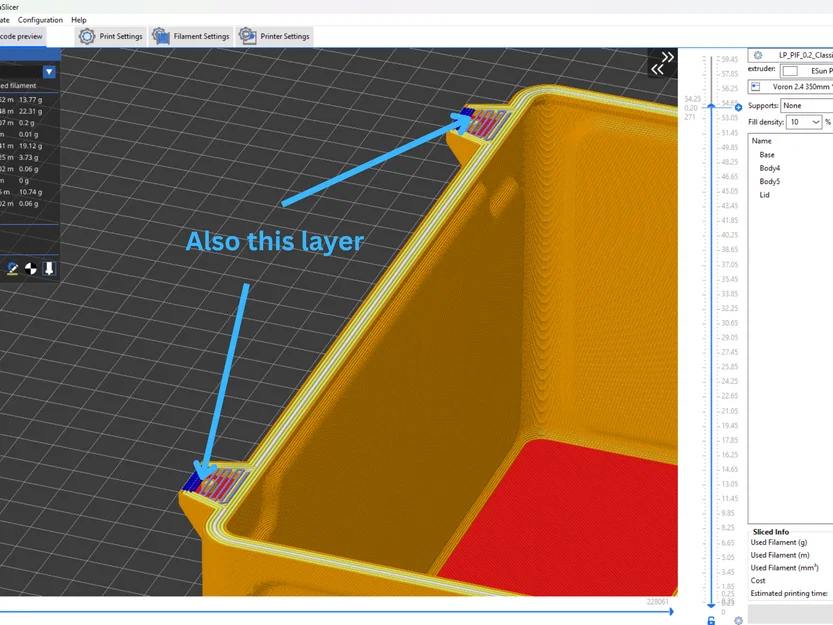Screen dimensions: 833x625
Task: Toggle the tool marker visibility icon in legend
Action: tap(49, 269)
